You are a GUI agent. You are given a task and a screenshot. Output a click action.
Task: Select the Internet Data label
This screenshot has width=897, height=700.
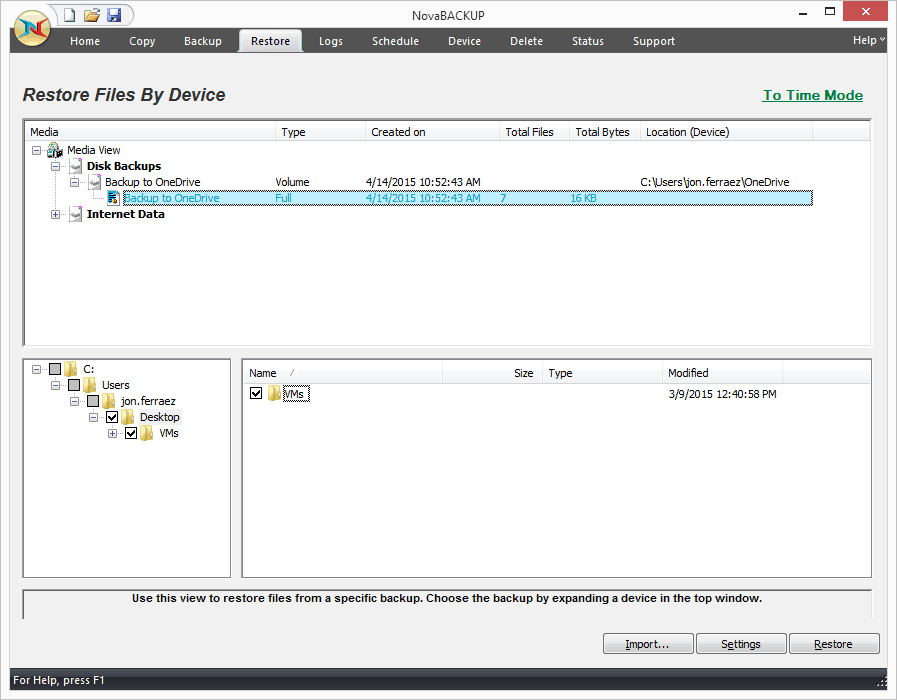[125, 214]
